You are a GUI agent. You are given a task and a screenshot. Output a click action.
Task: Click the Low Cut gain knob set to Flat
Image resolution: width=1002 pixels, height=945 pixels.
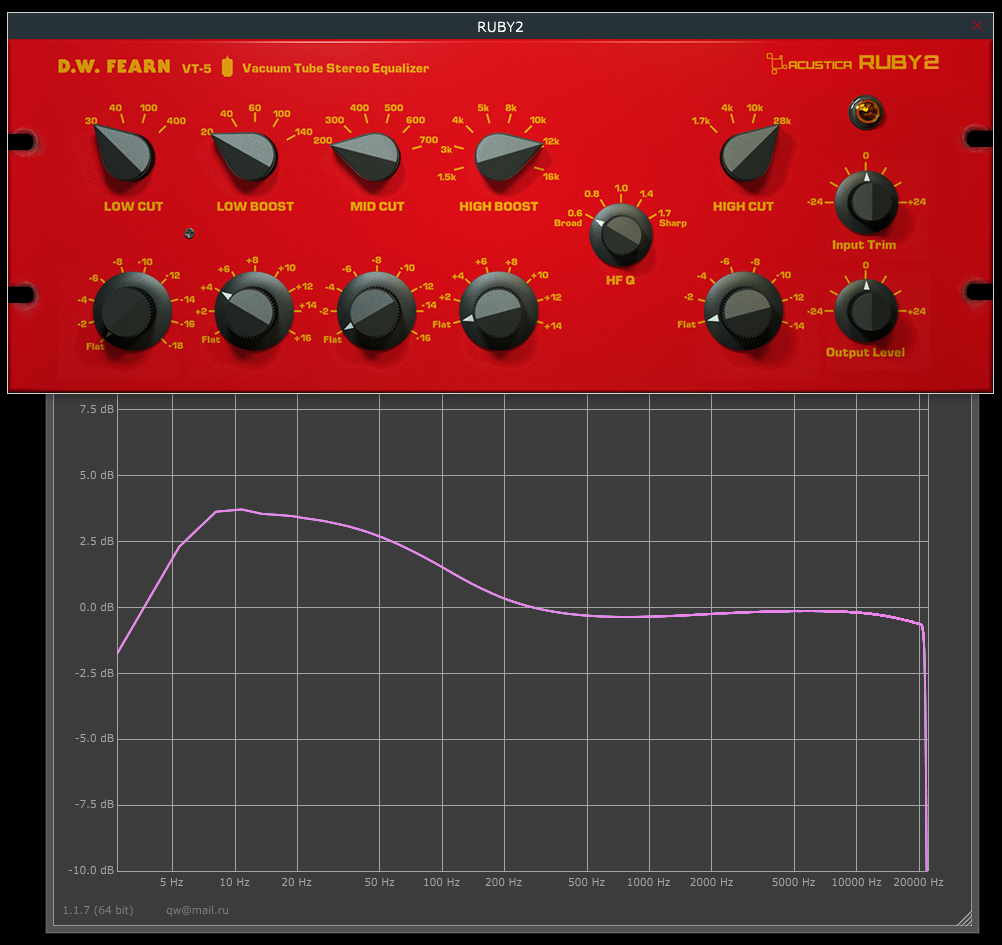132,311
